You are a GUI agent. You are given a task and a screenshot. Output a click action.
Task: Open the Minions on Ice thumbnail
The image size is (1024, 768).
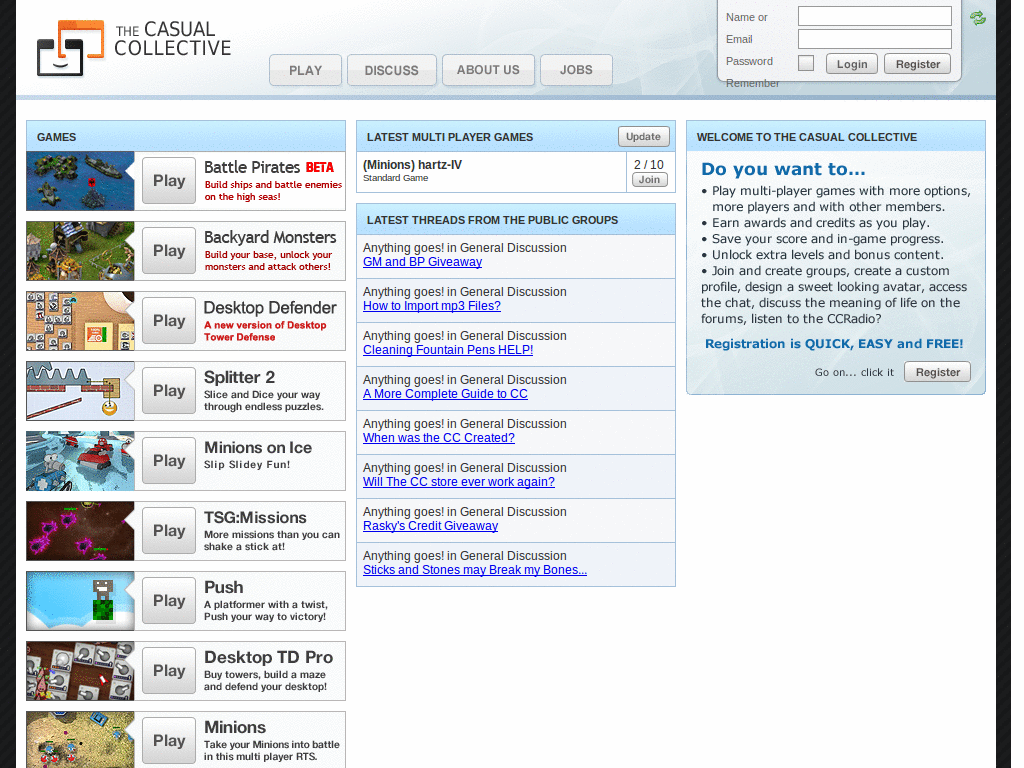(80, 460)
